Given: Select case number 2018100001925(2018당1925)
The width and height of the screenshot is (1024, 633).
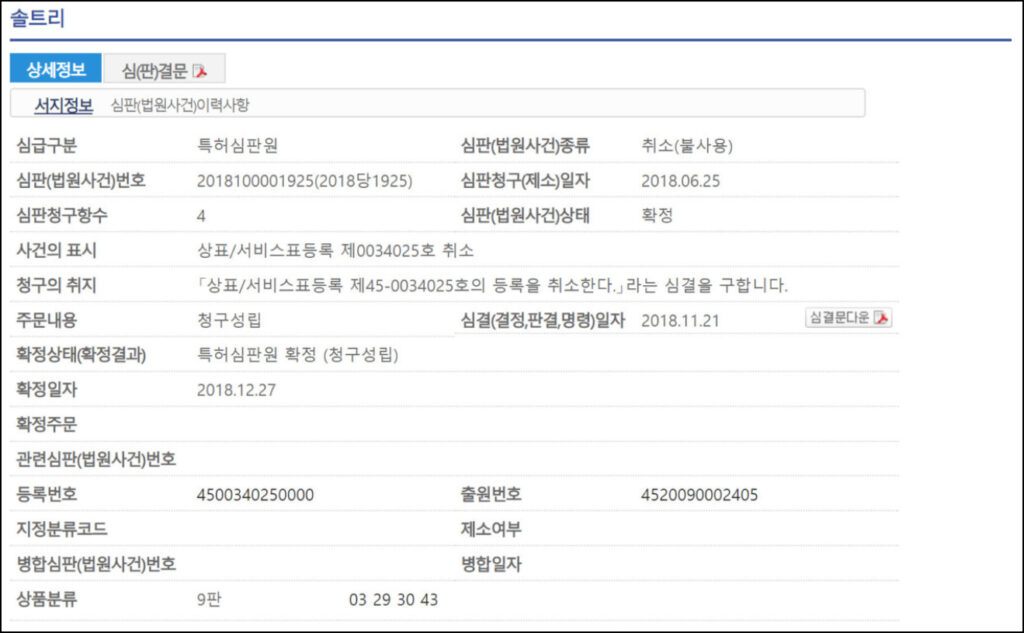Looking at the screenshot, I should tap(305, 181).
